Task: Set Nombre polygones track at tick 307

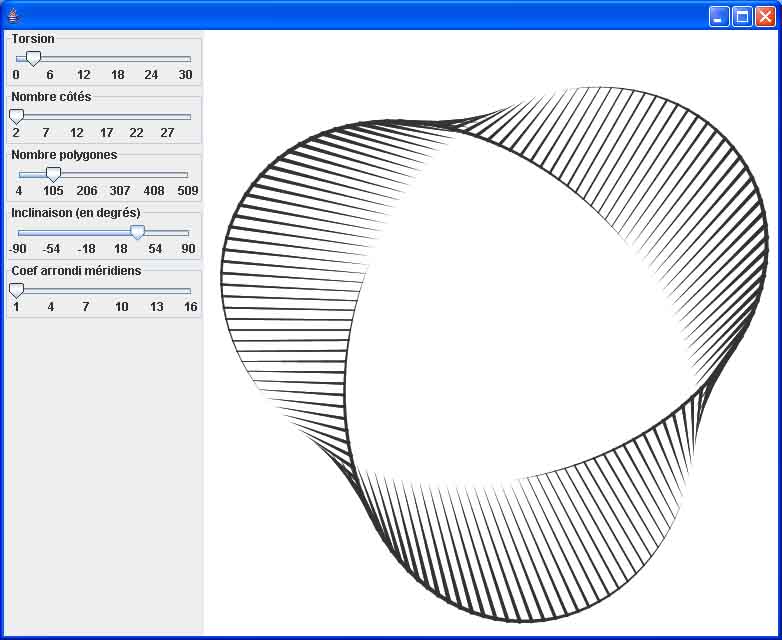Action: [120, 175]
